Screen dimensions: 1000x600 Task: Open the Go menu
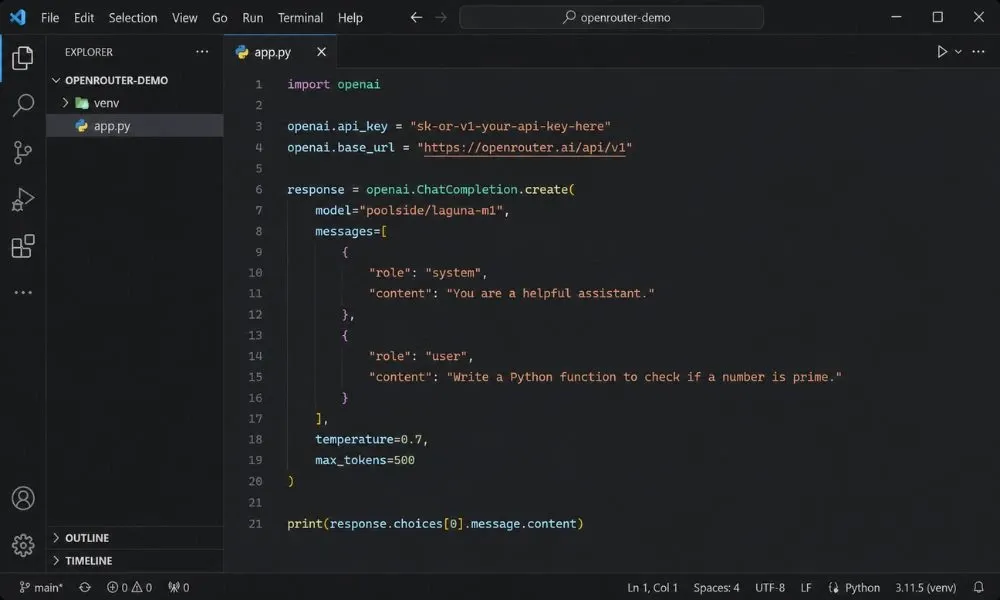(219, 17)
